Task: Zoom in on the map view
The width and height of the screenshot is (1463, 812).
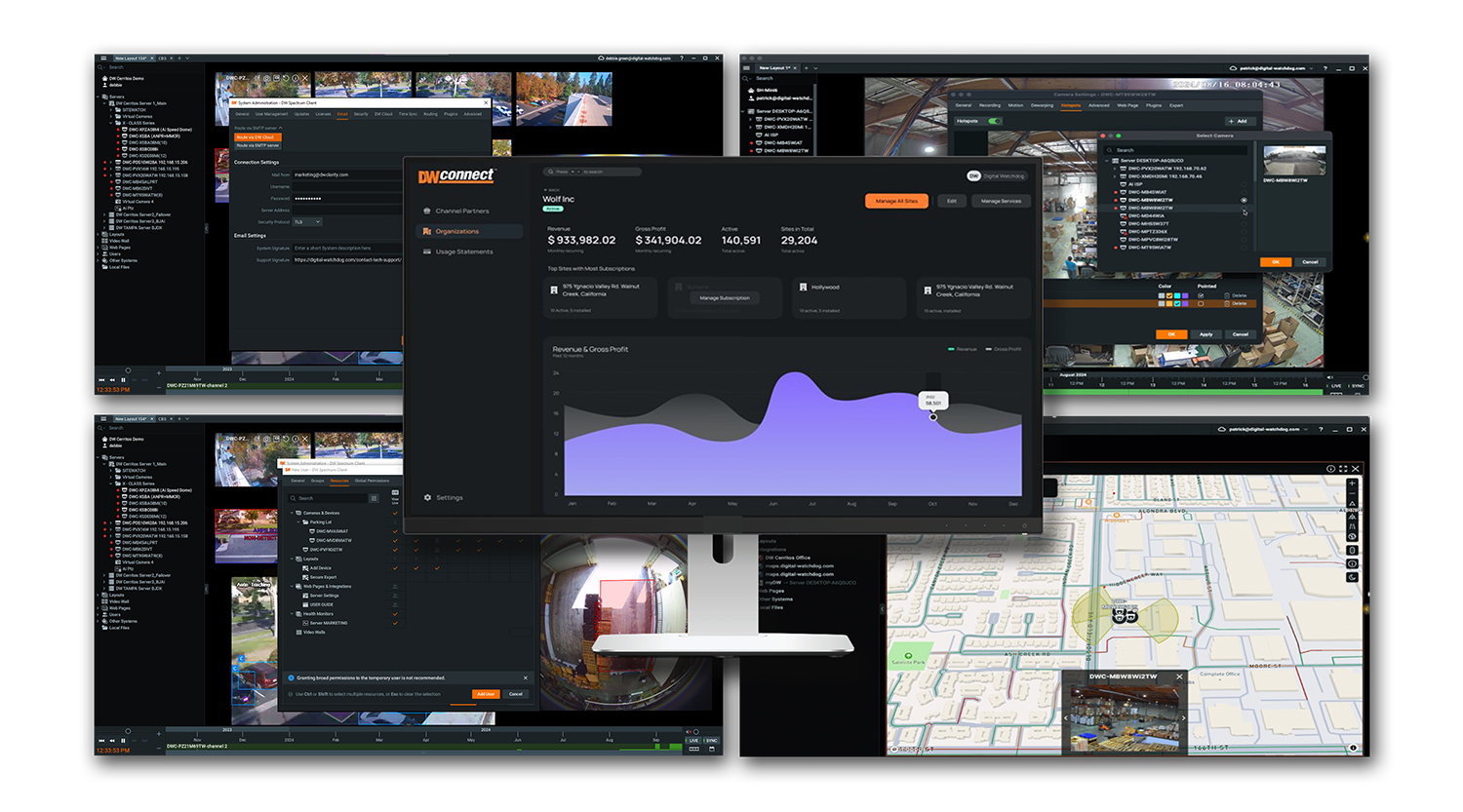Action: pos(1352,483)
